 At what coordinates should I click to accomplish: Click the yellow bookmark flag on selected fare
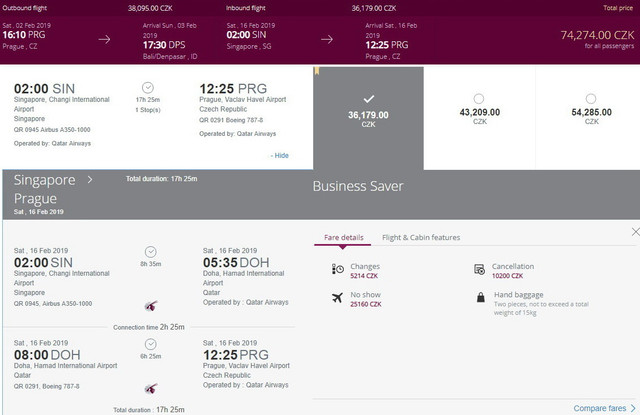click(x=317, y=71)
